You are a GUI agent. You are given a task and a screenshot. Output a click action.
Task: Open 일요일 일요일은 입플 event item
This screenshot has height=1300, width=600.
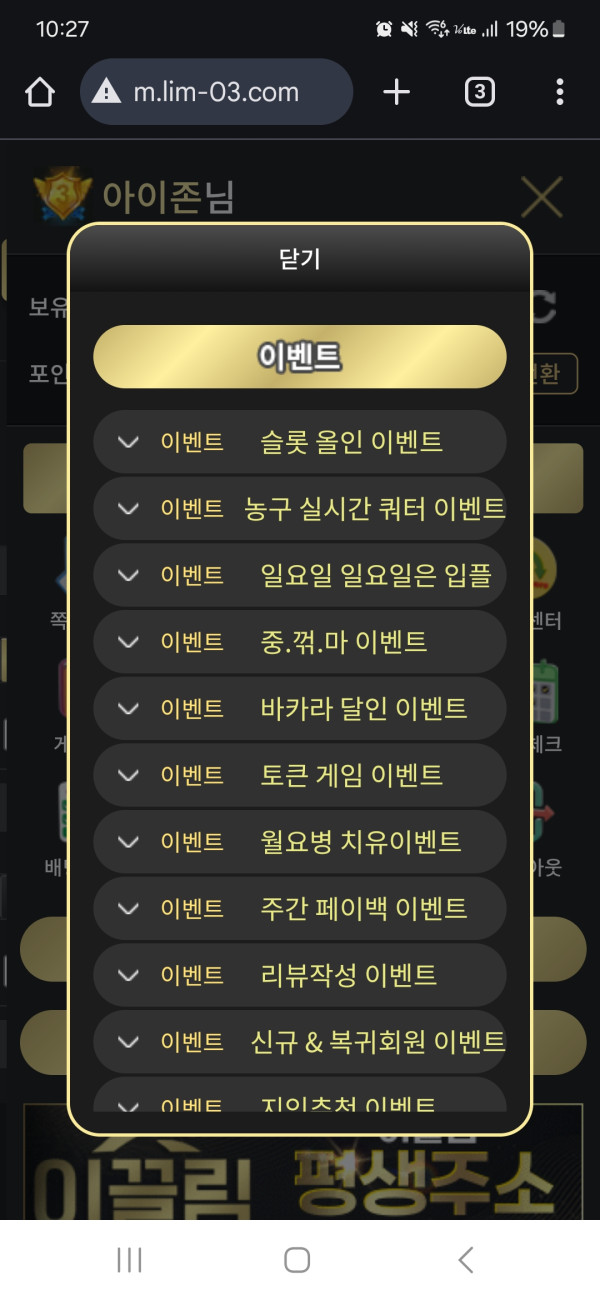(375, 576)
